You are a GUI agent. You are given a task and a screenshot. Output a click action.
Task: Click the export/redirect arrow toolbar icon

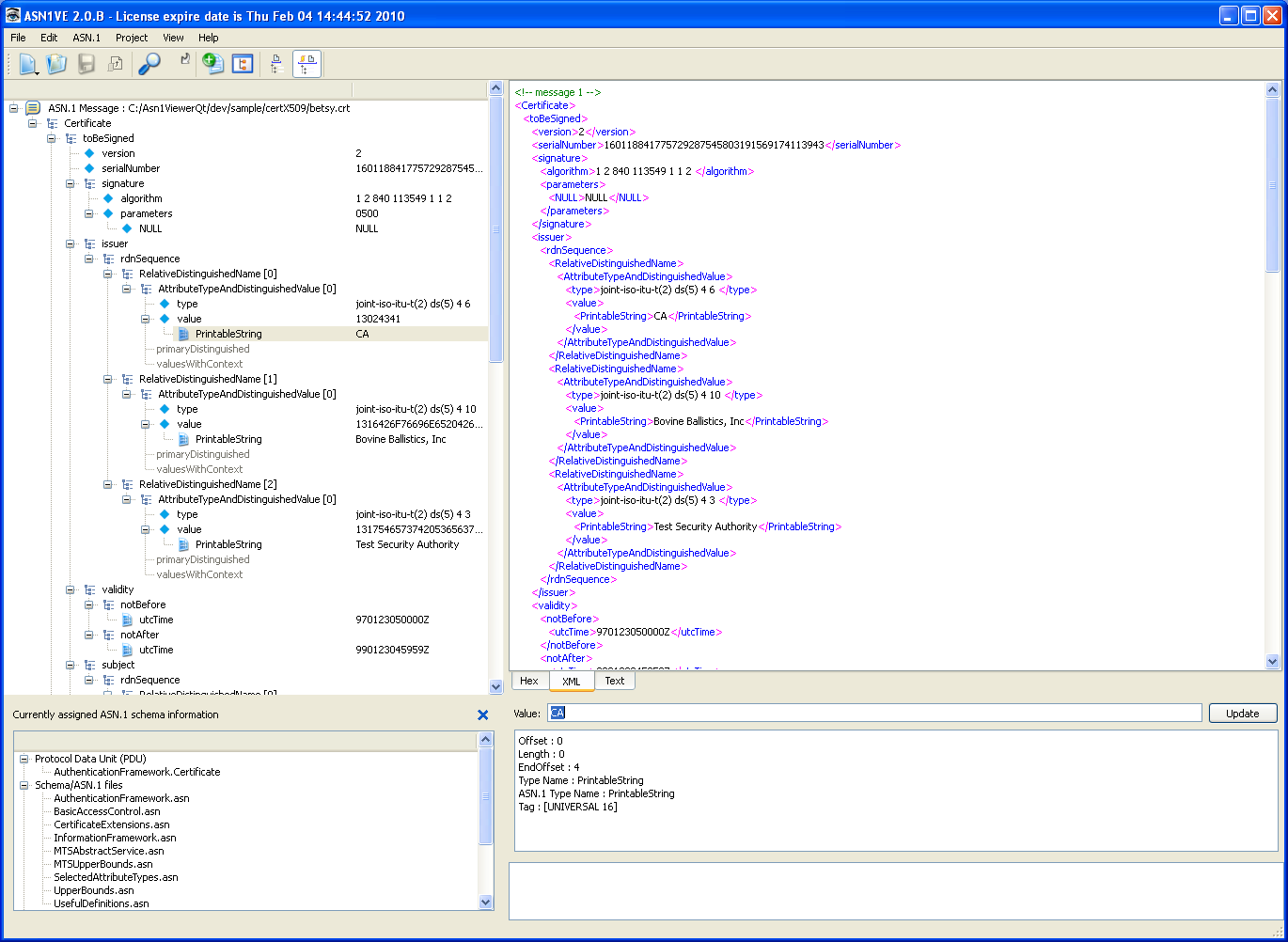(x=182, y=63)
